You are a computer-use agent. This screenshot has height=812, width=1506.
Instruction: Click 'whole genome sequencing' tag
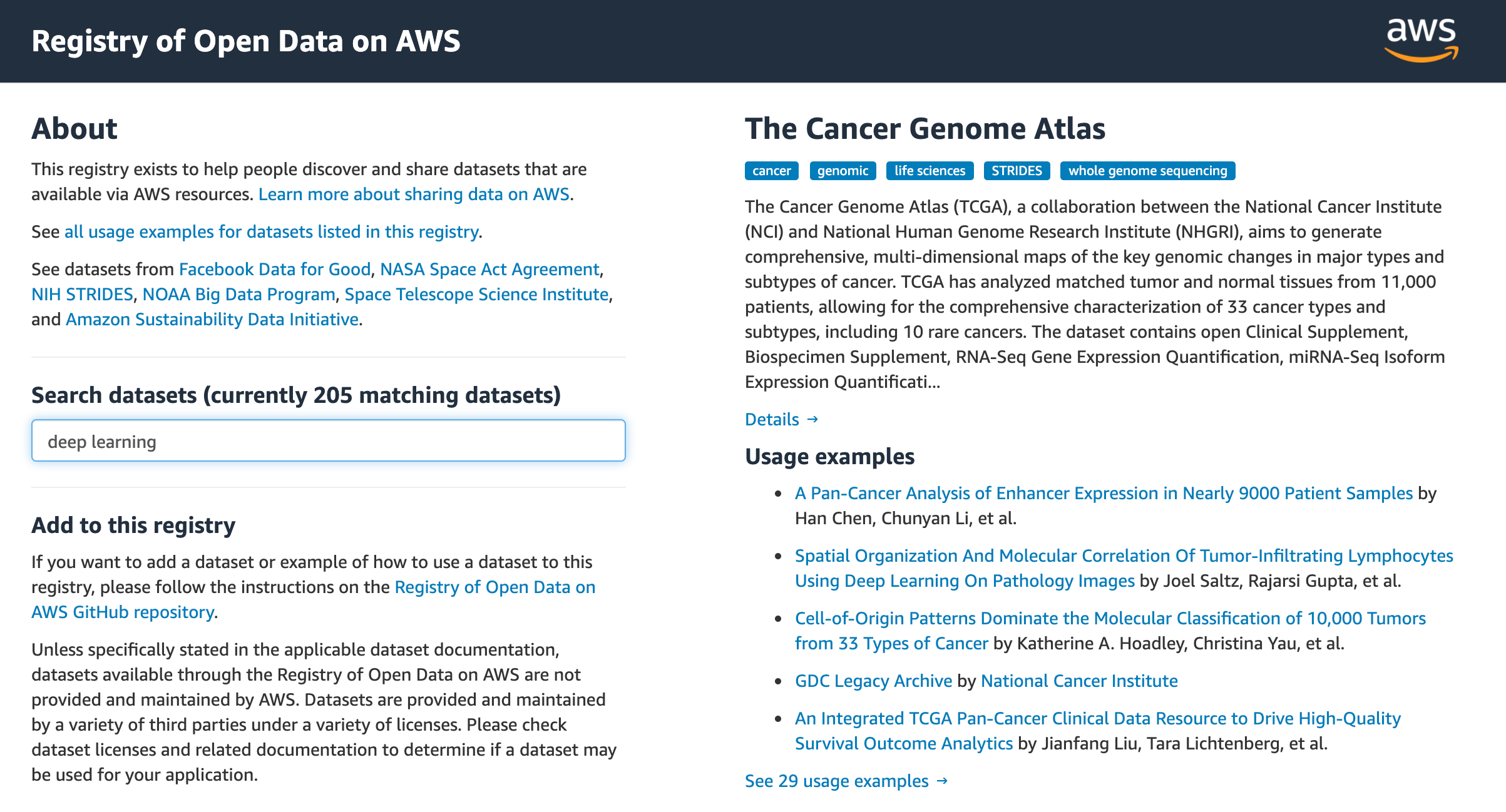tap(1147, 171)
